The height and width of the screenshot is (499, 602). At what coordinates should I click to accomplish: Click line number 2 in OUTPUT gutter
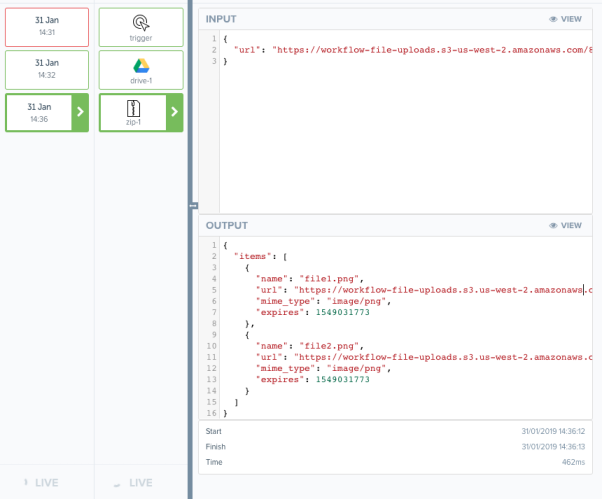[x=213, y=256]
